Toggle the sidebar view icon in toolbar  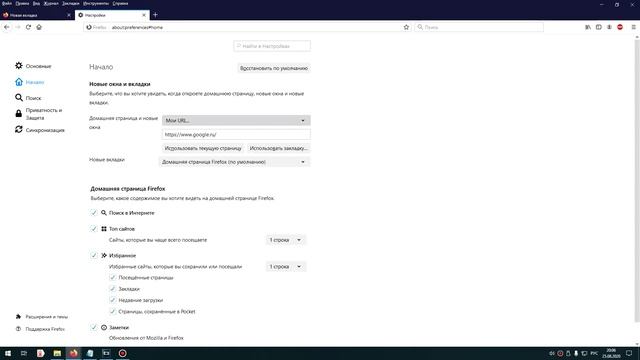pos(598,27)
